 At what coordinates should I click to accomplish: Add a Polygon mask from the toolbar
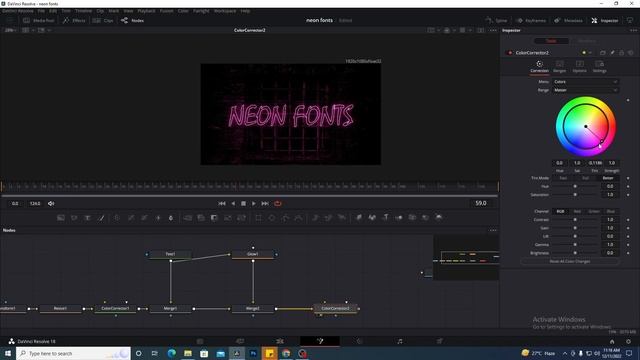pos(285,218)
